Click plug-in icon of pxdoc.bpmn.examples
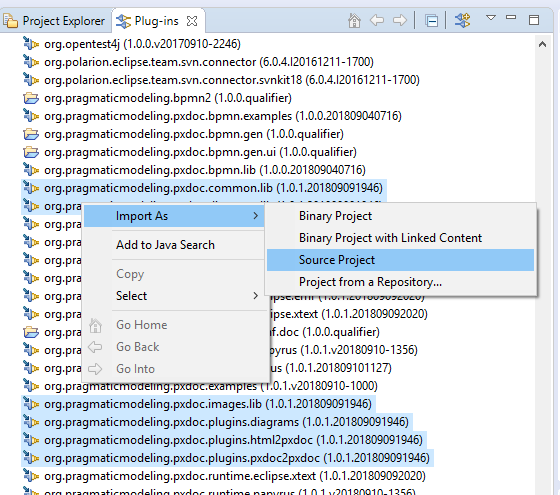This screenshot has height=495, width=560. tap(31, 115)
